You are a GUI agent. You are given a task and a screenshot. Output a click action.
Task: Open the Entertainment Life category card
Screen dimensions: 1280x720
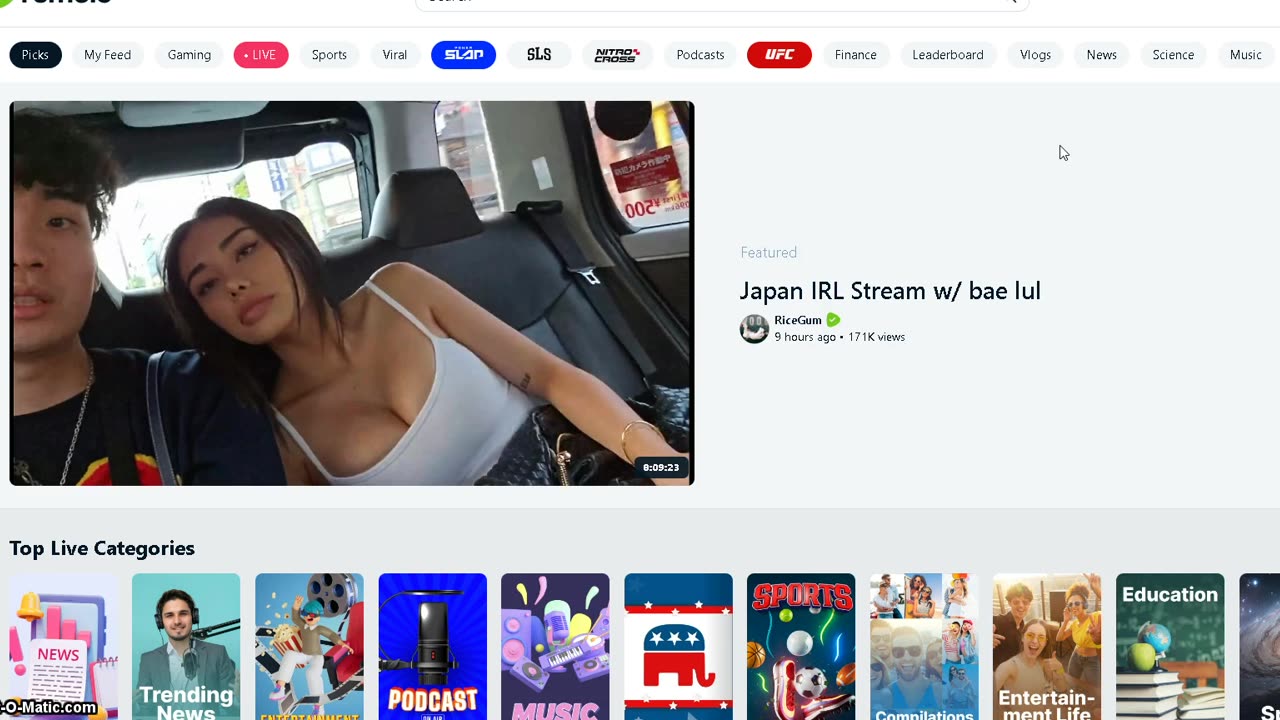[1047, 646]
